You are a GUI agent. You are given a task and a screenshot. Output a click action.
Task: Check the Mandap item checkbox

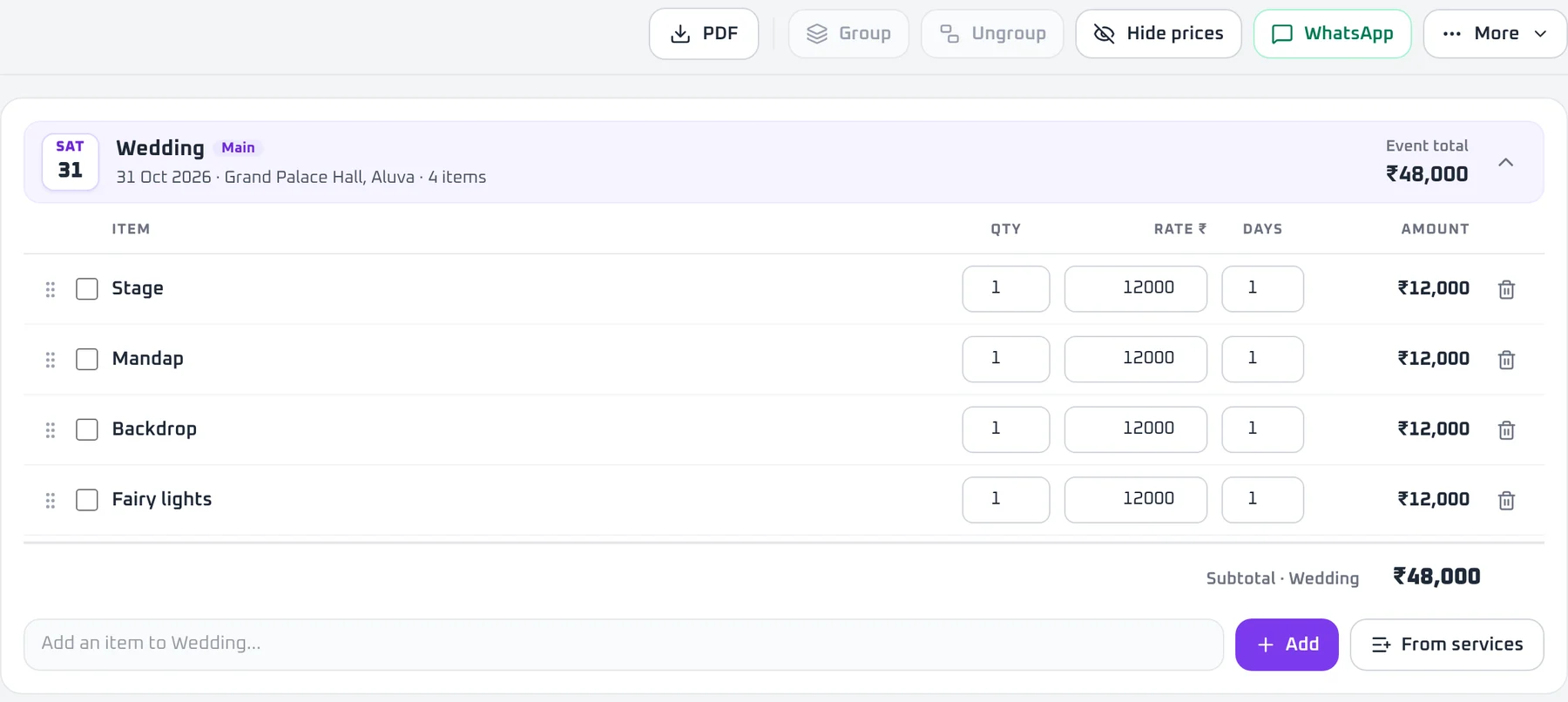[87, 360]
